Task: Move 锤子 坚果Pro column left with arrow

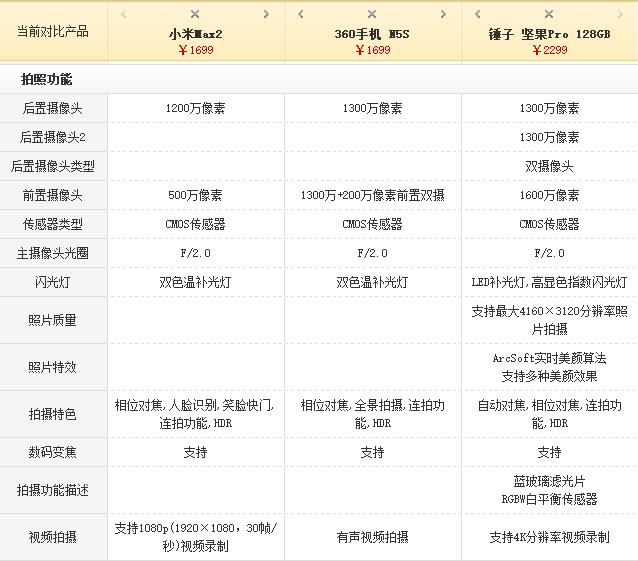Action: tap(478, 14)
